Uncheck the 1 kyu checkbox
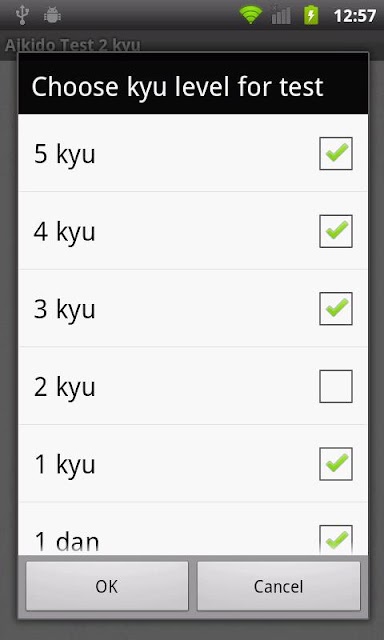This screenshot has width=384, height=640. pyautogui.click(x=336, y=464)
